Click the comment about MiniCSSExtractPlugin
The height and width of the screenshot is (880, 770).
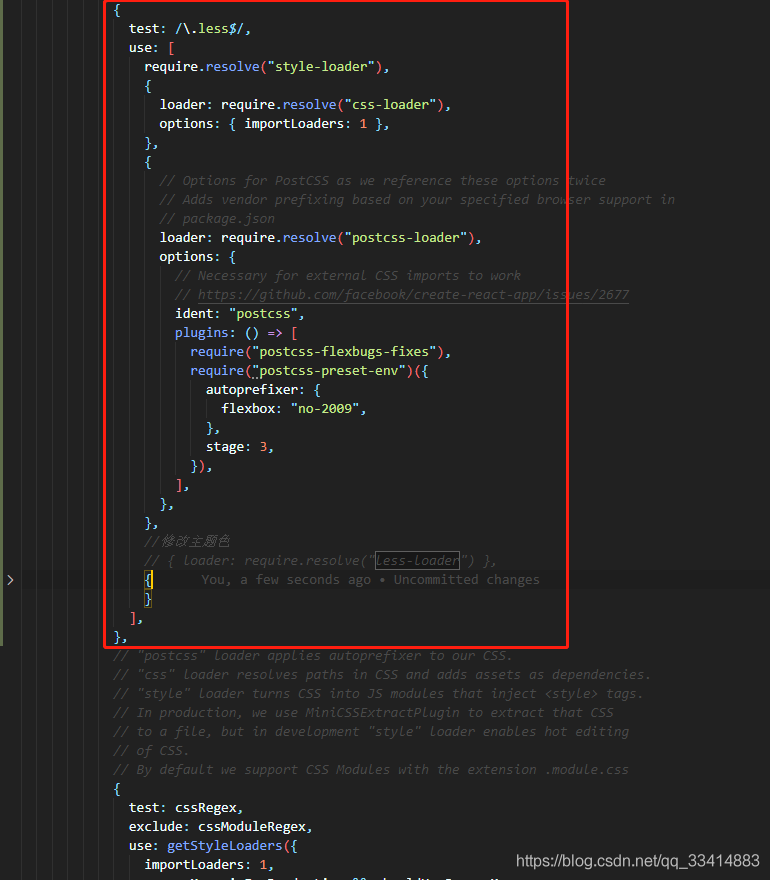(x=363, y=713)
